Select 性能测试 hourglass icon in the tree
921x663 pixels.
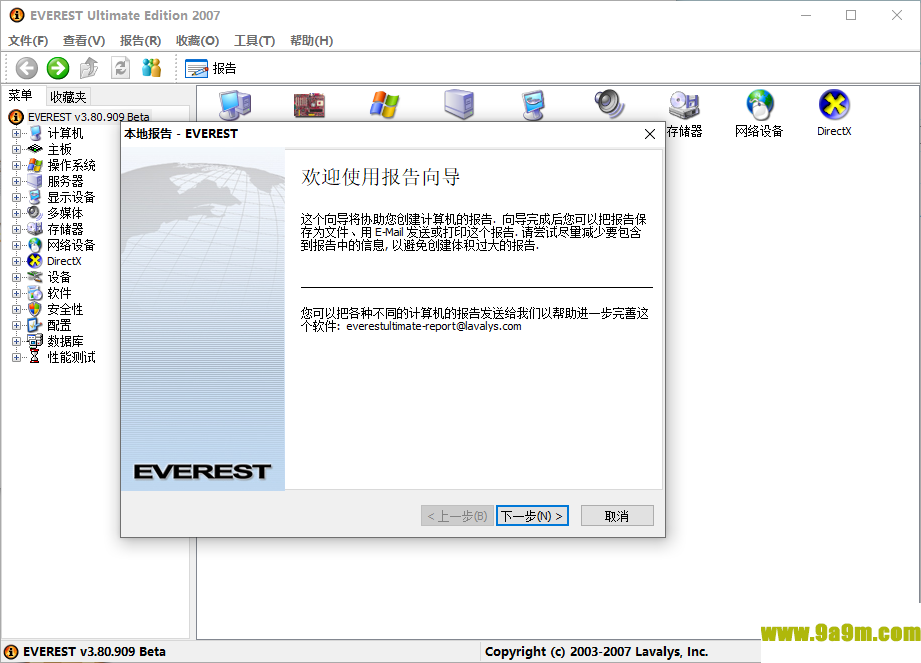pyautogui.click(x=35, y=356)
